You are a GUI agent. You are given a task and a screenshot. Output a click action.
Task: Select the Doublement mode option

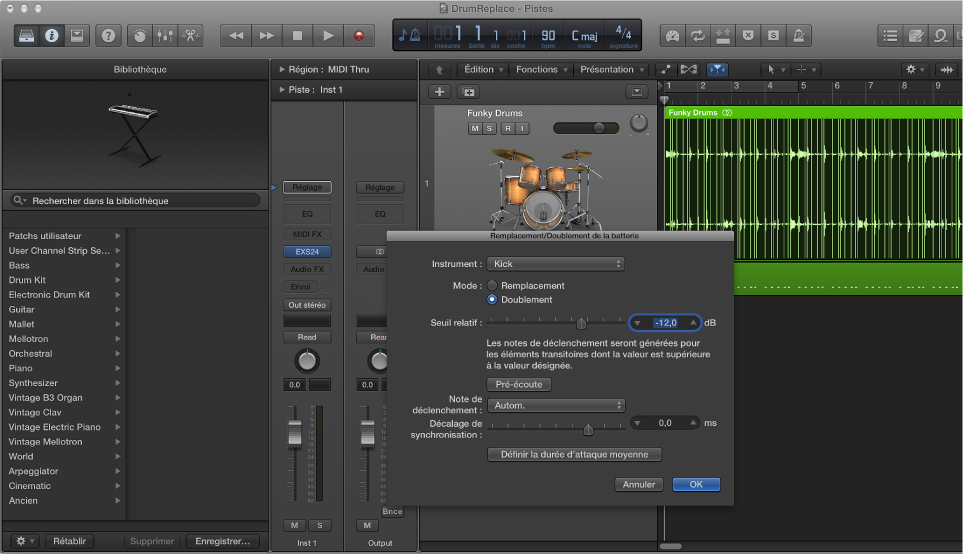(x=492, y=300)
